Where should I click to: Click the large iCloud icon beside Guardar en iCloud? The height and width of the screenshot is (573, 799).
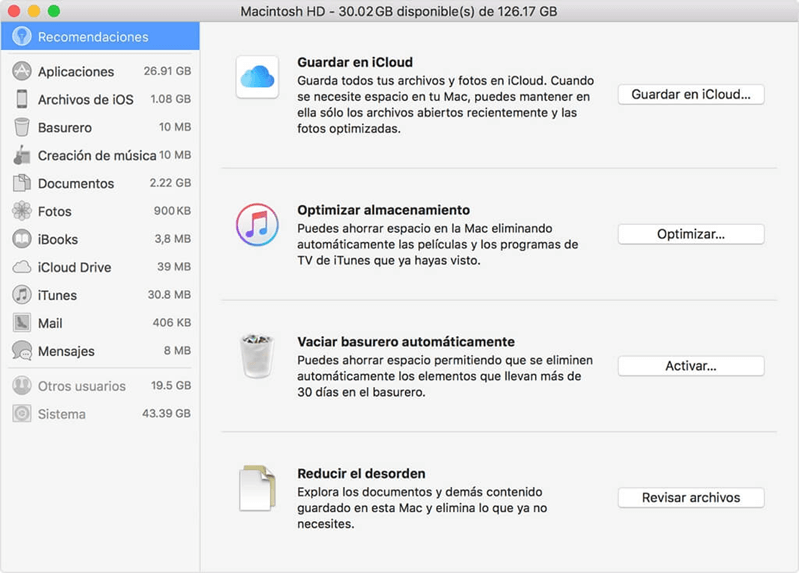[257, 77]
